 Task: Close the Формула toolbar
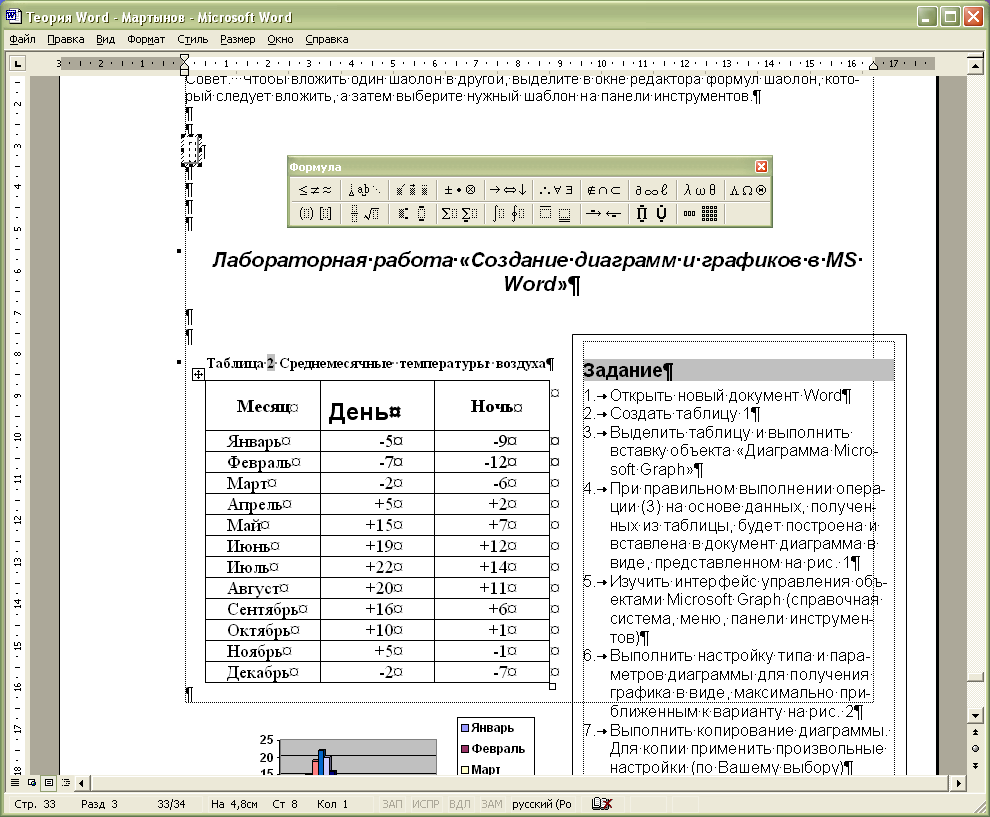pyautogui.click(x=761, y=167)
